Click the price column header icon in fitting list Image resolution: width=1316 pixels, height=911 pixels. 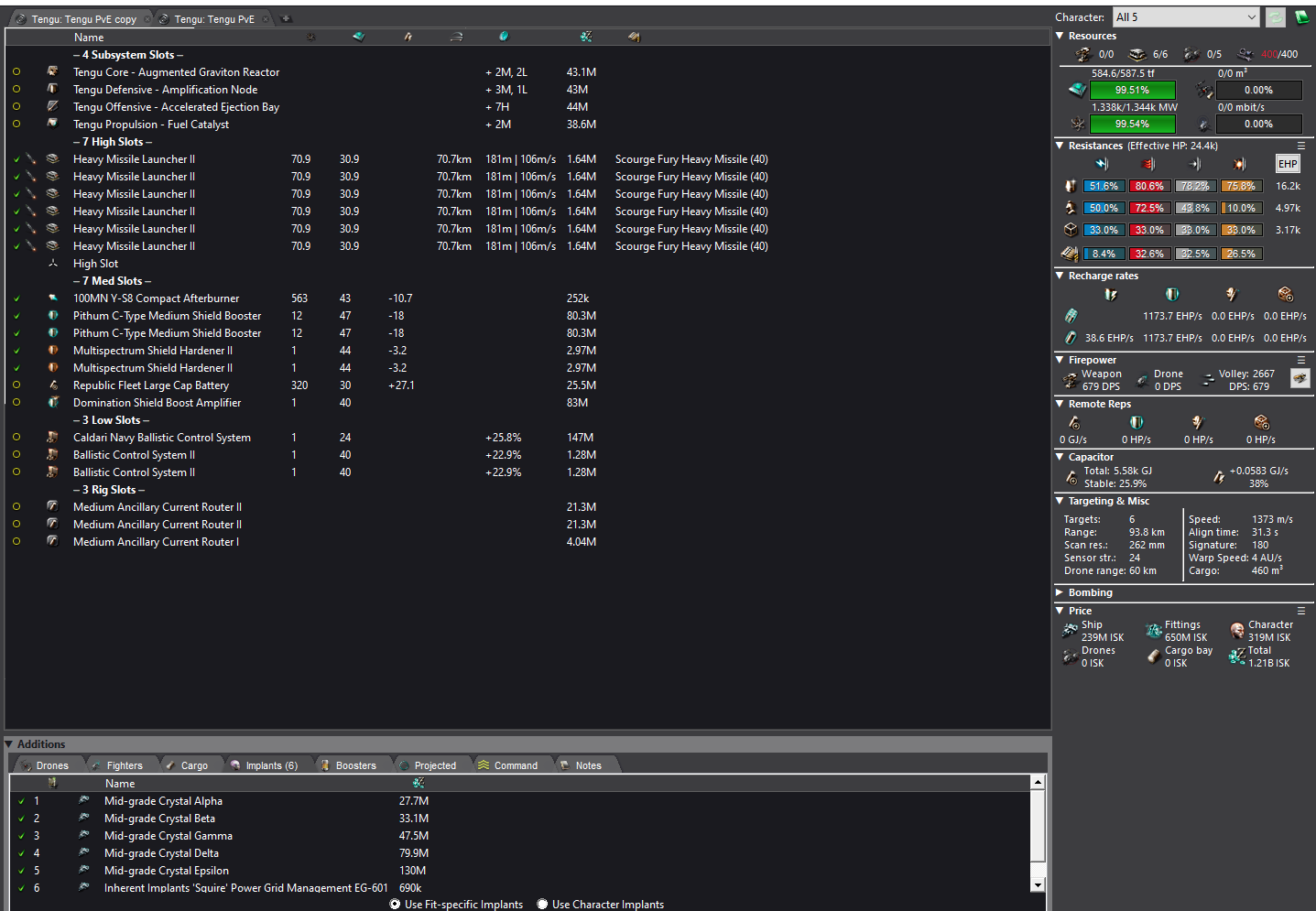586,37
